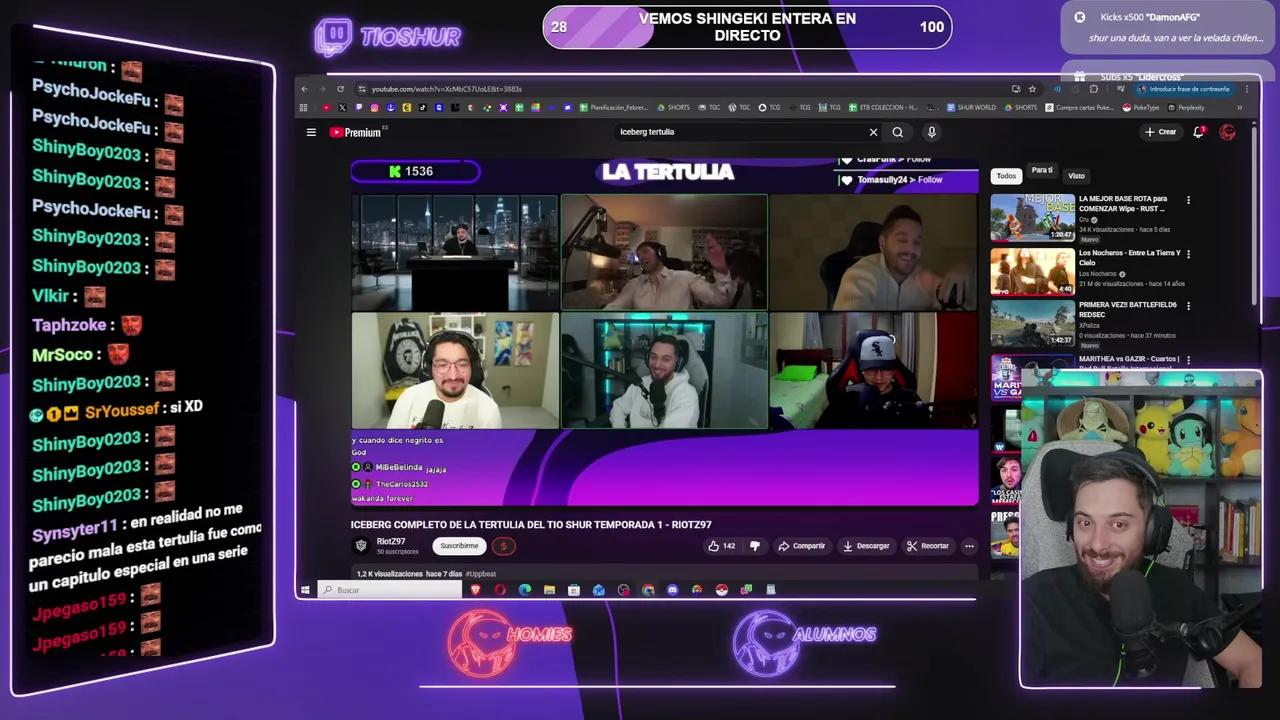This screenshot has width=1280, height=720.
Task: Open the LA MEJOR BASE ROTA thumbnail
Action: (1033, 217)
